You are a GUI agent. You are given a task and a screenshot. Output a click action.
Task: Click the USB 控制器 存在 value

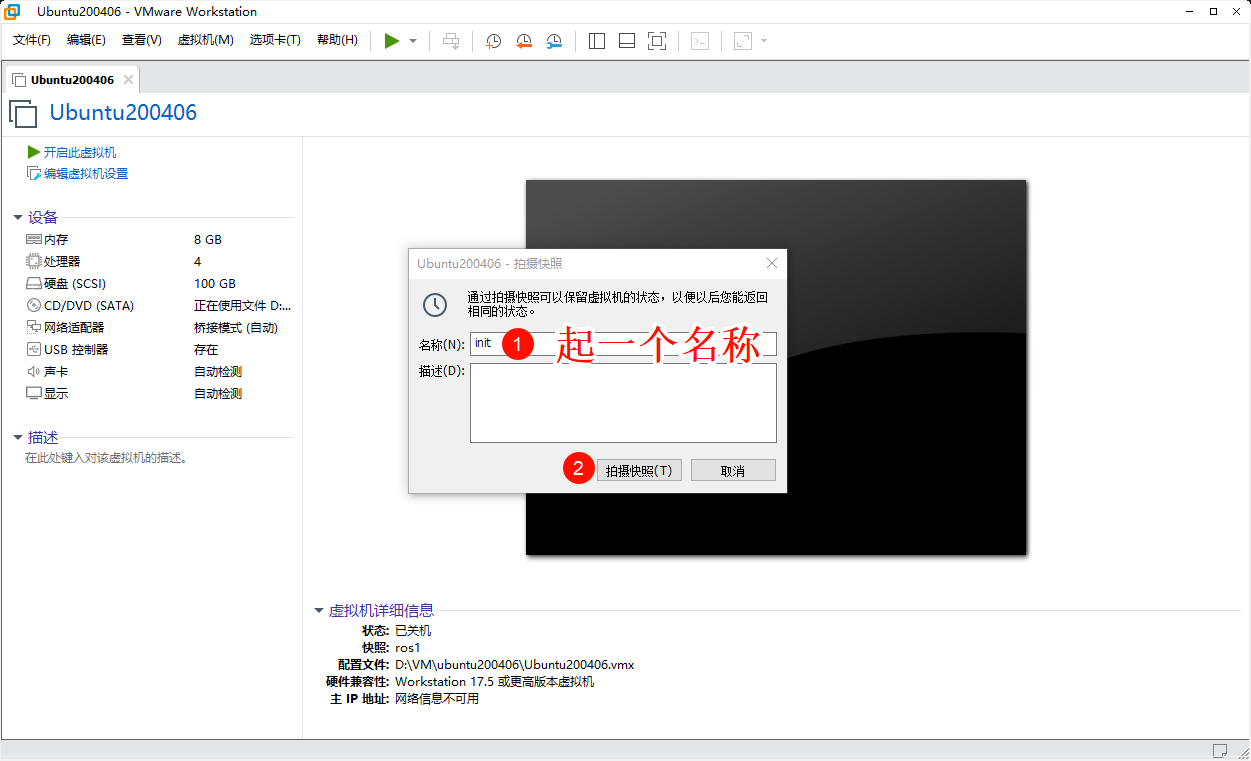tap(206, 350)
